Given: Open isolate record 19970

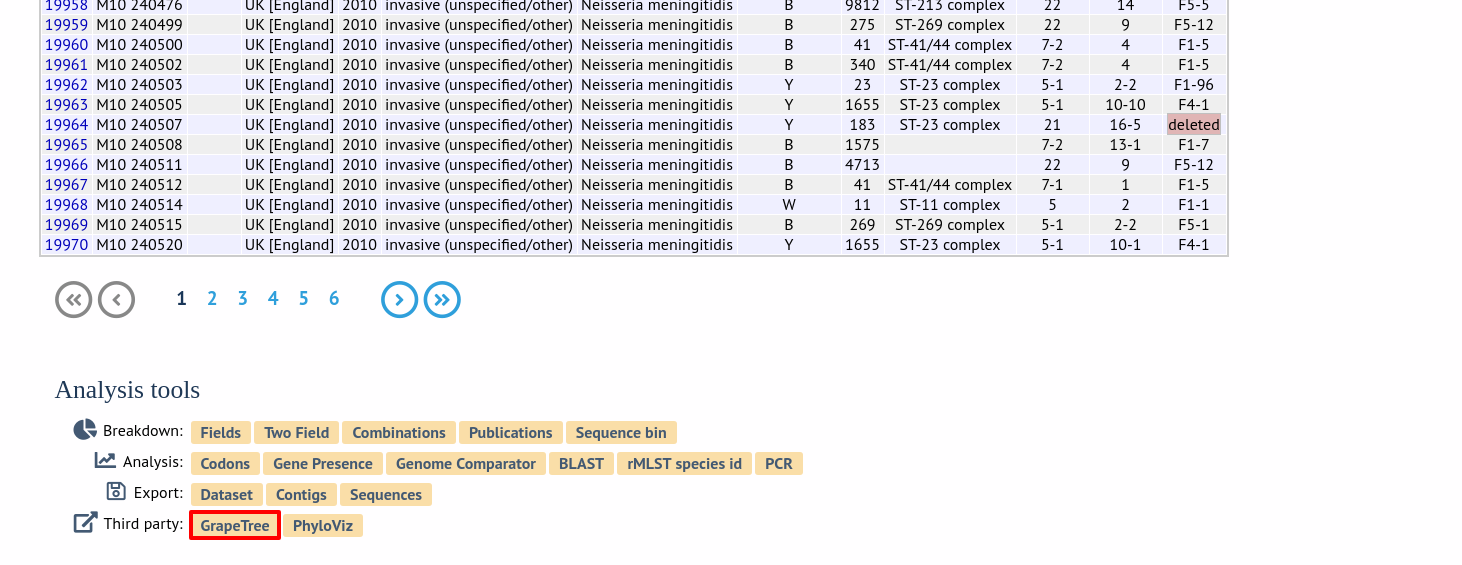Looking at the screenshot, I should (x=66, y=245).
